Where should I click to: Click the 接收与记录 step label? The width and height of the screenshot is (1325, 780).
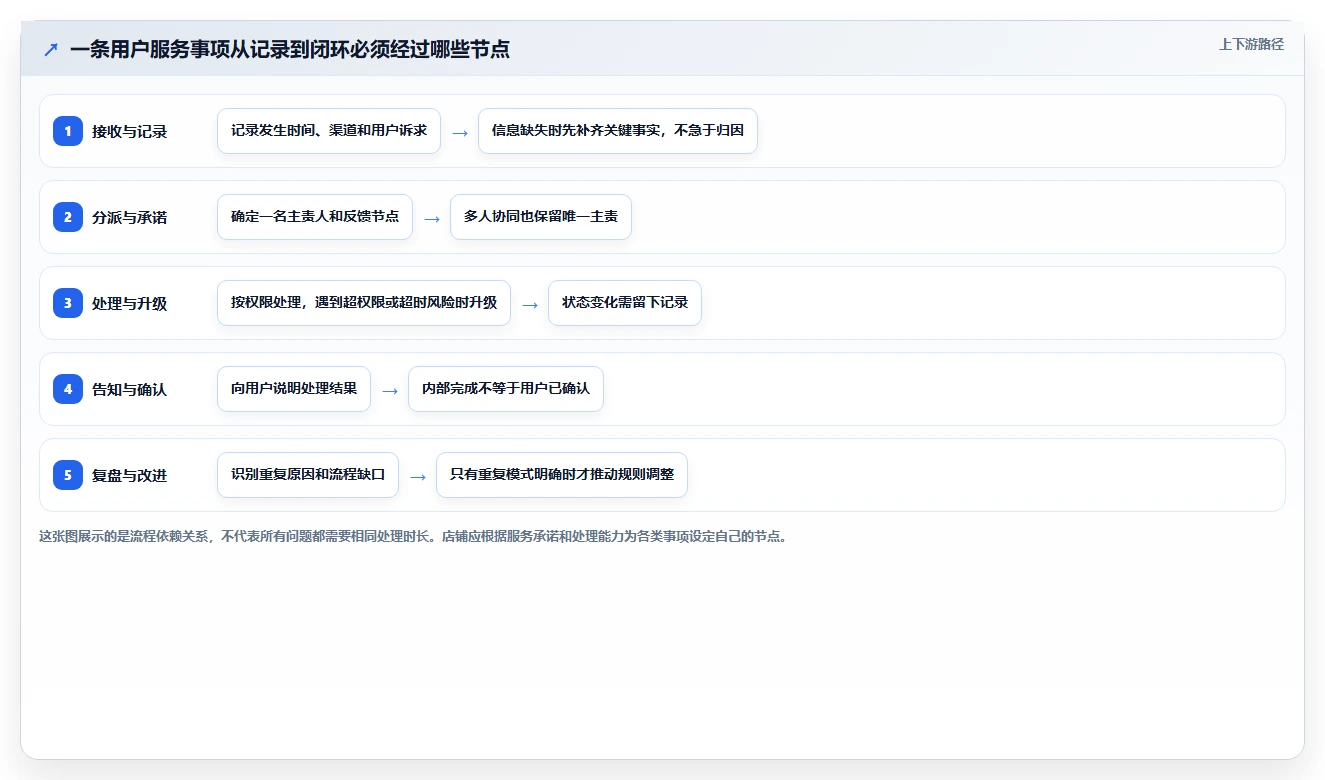pyautogui.click(x=130, y=131)
